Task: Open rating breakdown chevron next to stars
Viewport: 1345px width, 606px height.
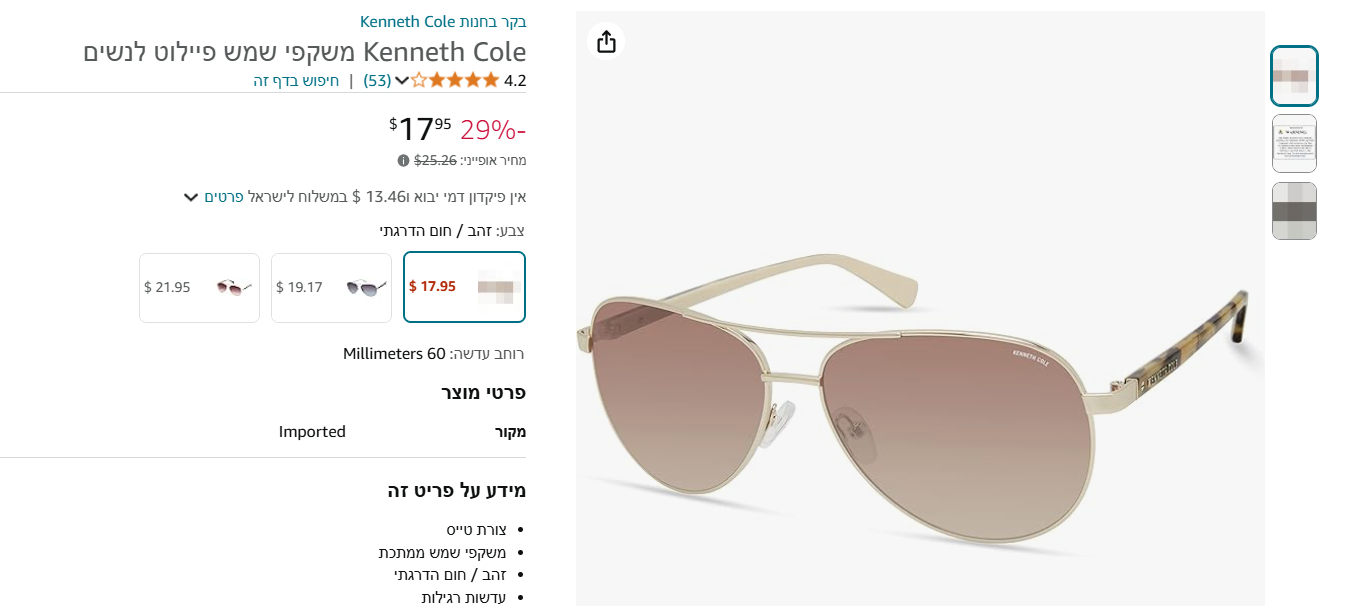Action: [402, 81]
